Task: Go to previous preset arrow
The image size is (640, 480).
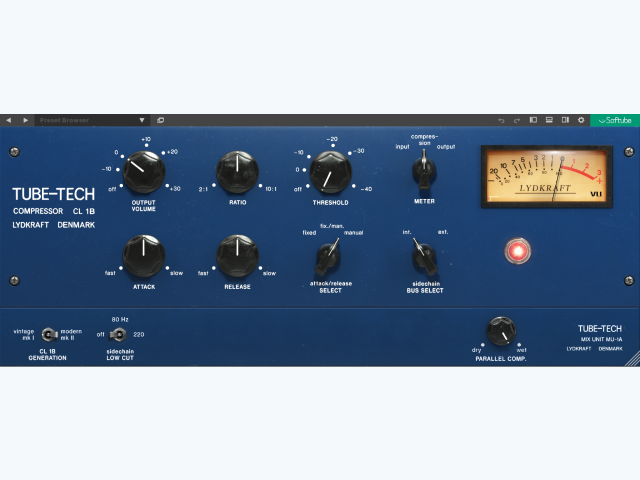Action: [9, 120]
